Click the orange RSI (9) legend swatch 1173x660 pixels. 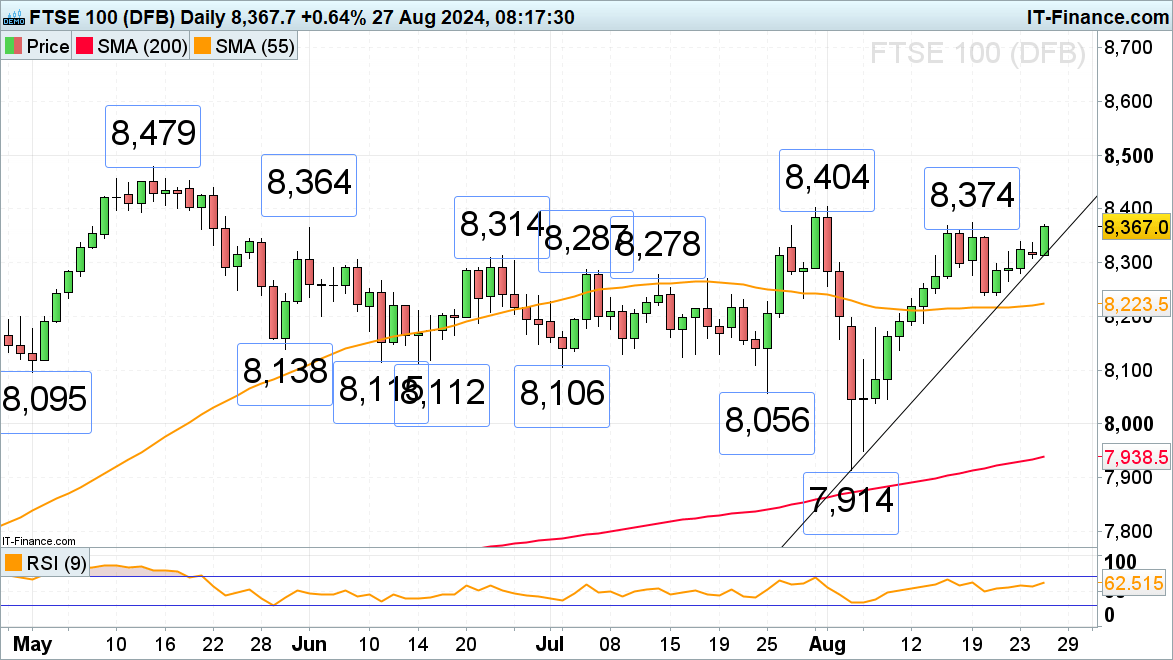coord(14,564)
